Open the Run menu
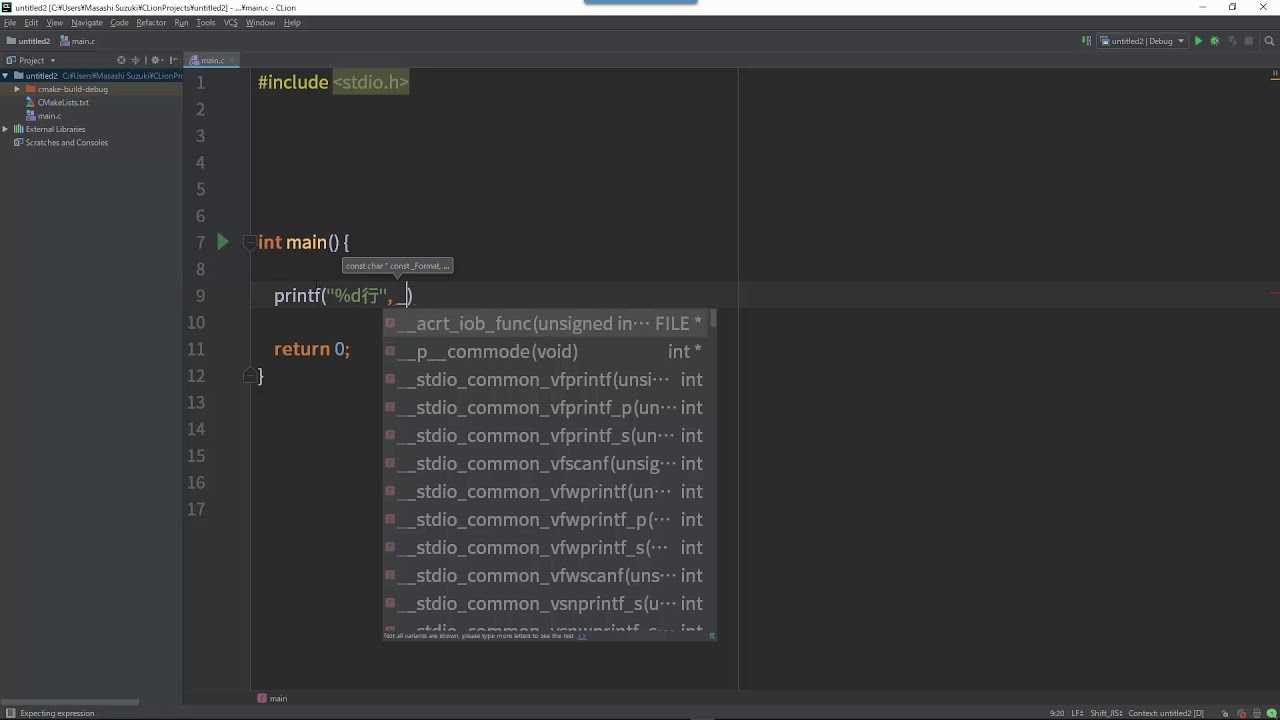Image resolution: width=1280 pixels, height=720 pixels. click(181, 23)
